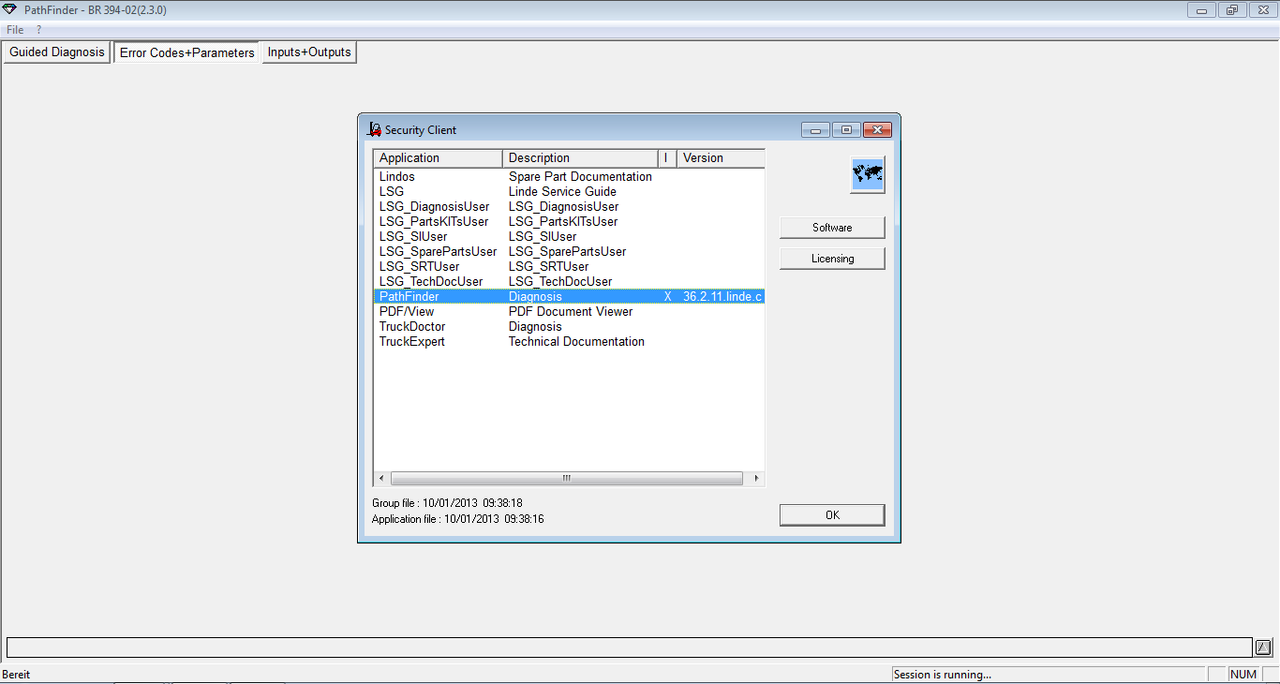Click the list's right scroll arrow
Viewport: 1280px width, 684px height.
pos(757,478)
